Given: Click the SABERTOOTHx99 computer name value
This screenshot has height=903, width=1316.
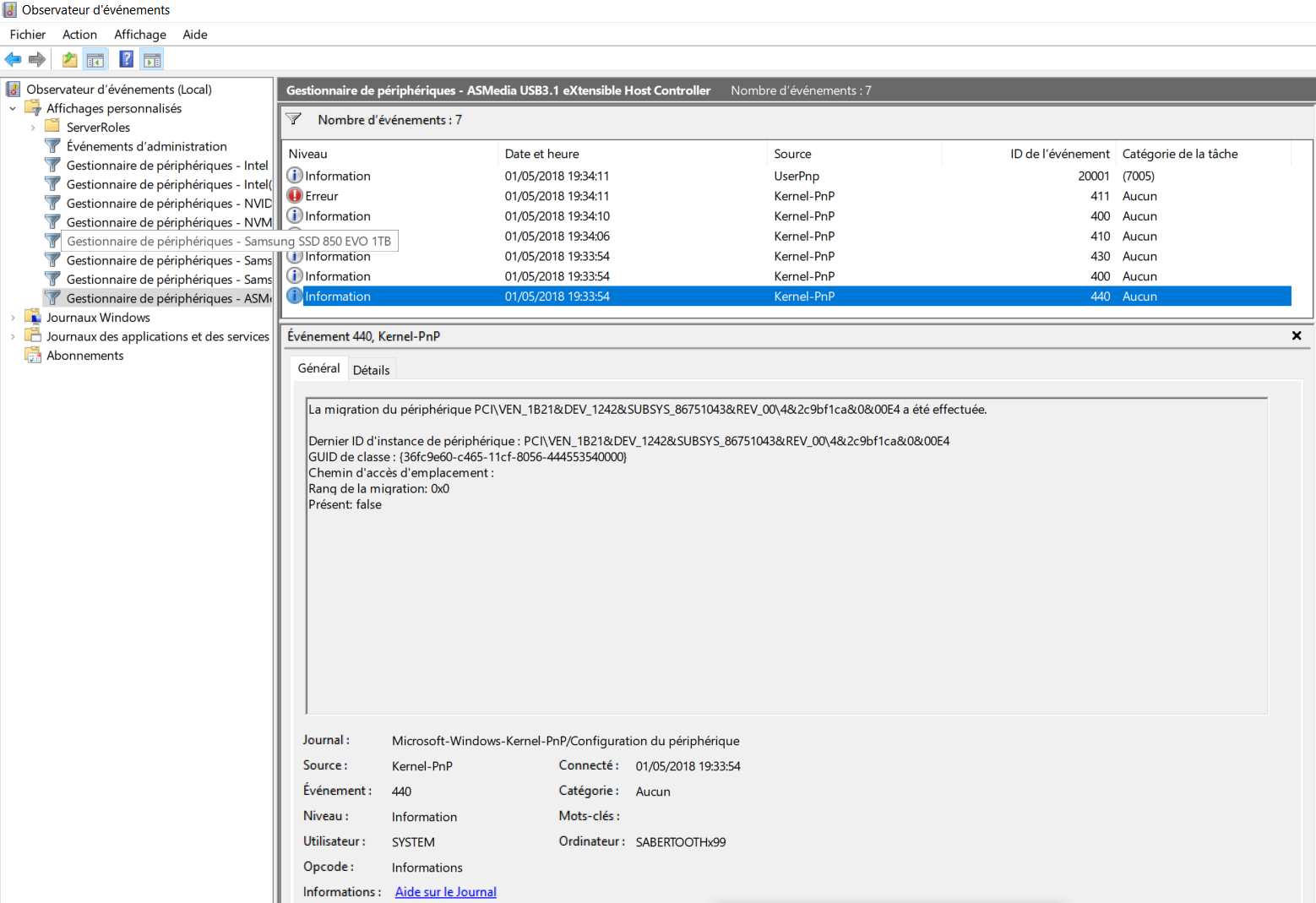Looking at the screenshot, I should 681,842.
